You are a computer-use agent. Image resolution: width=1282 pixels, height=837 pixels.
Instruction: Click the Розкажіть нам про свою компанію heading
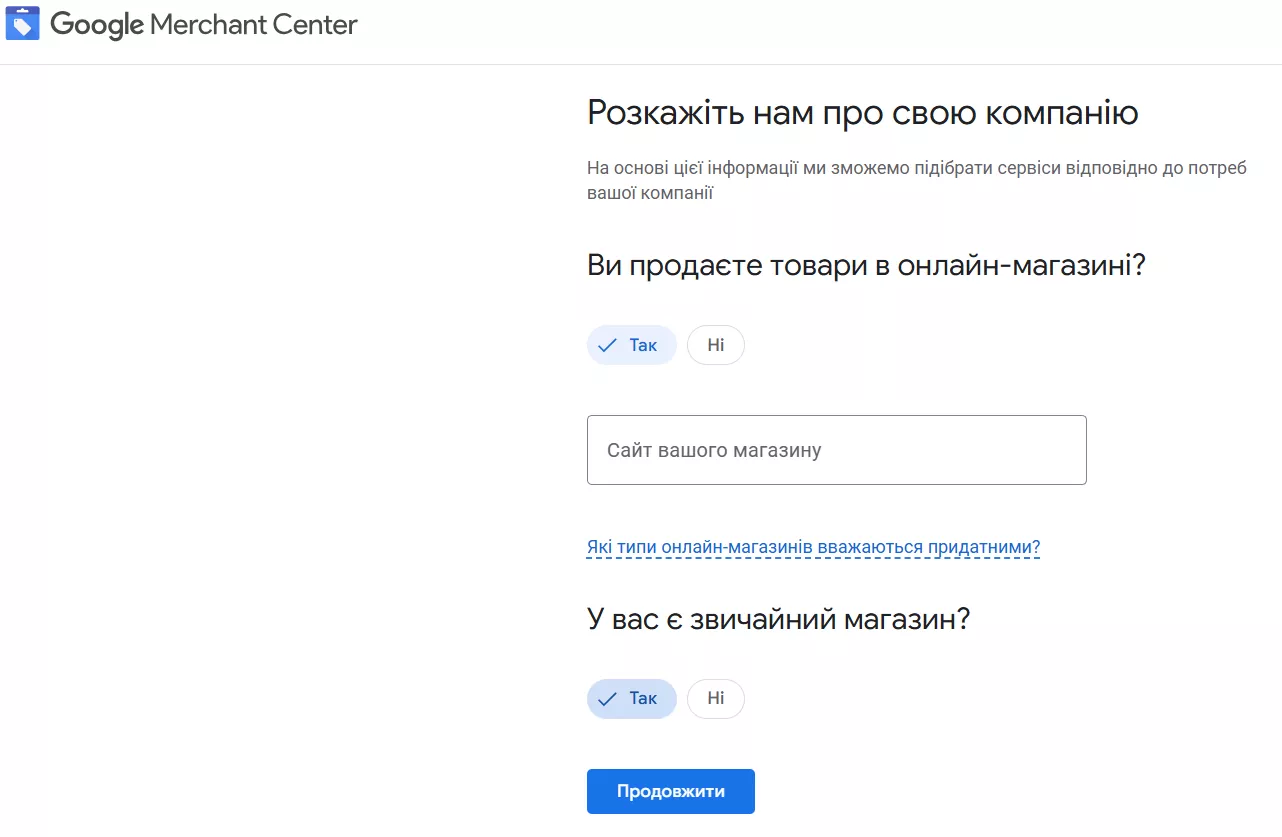click(862, 113)
